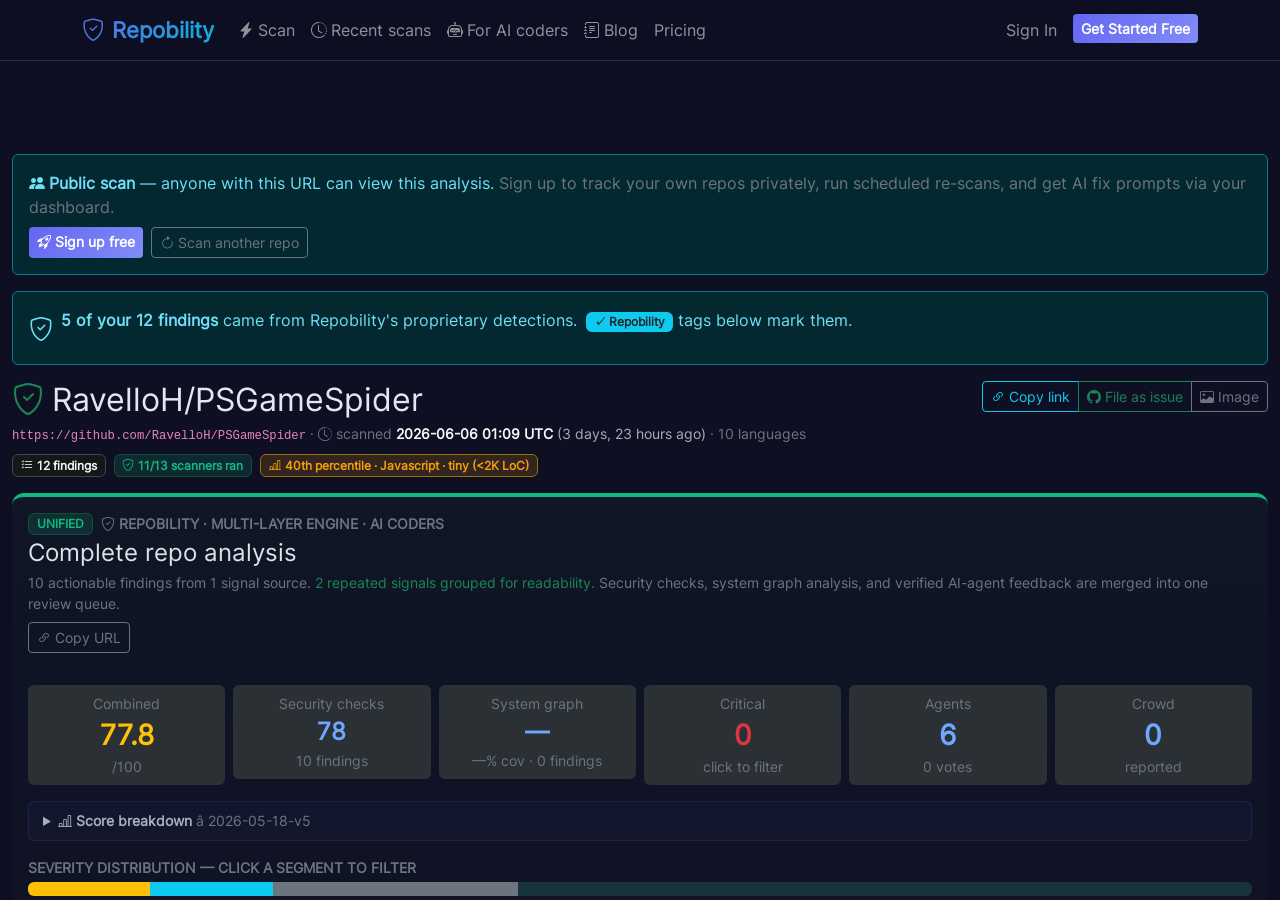Click the lightning bolt Scan icon
Image resolution: width=1280 pixels, height=900 pixels.
[x=246, y=30]
